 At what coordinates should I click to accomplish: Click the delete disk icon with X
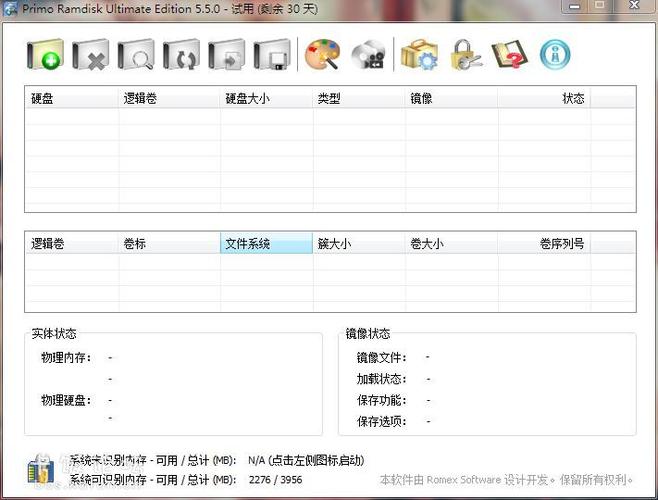pos(91,55)
